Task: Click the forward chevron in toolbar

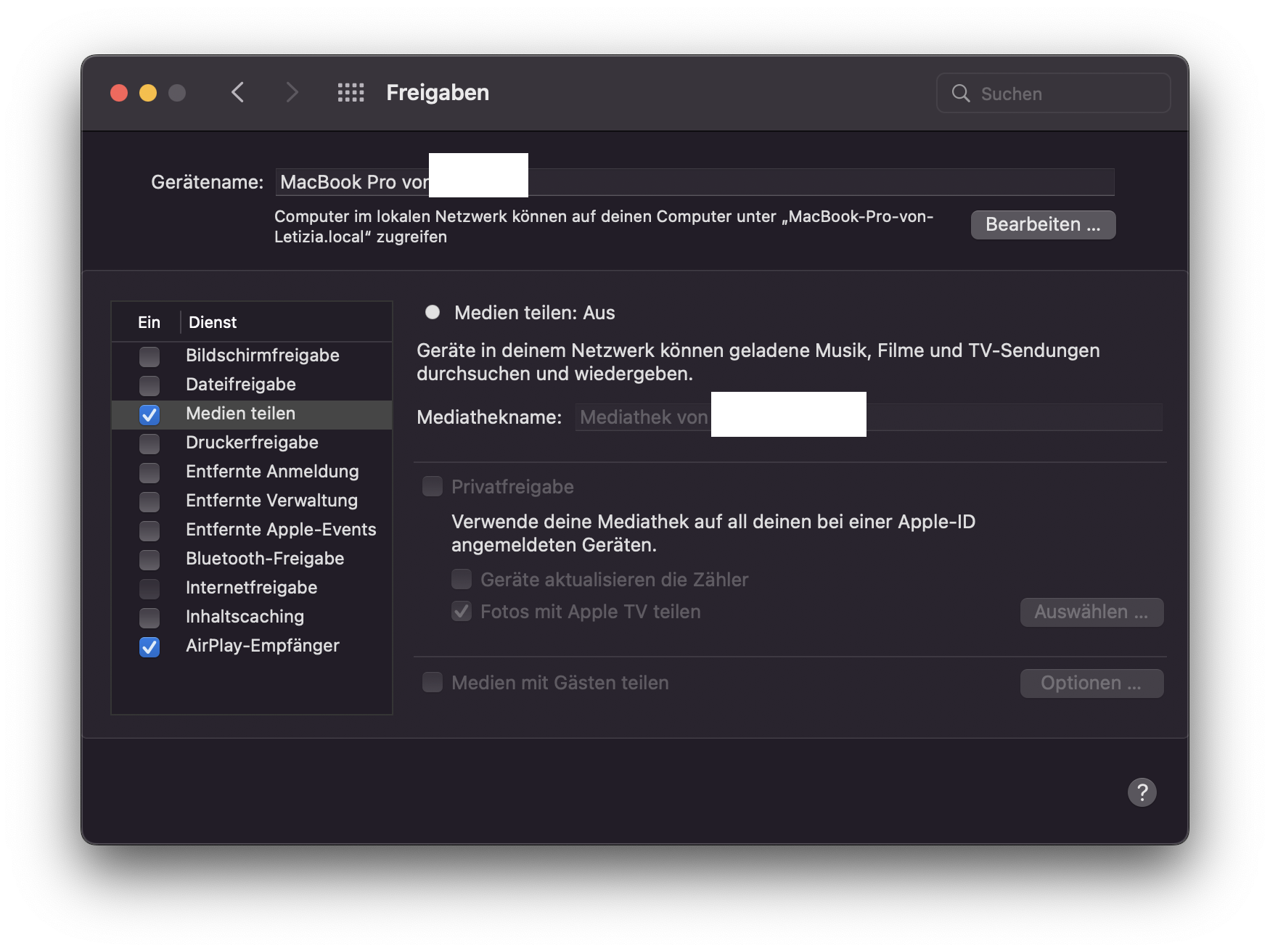Action: [x=292, y=93]
